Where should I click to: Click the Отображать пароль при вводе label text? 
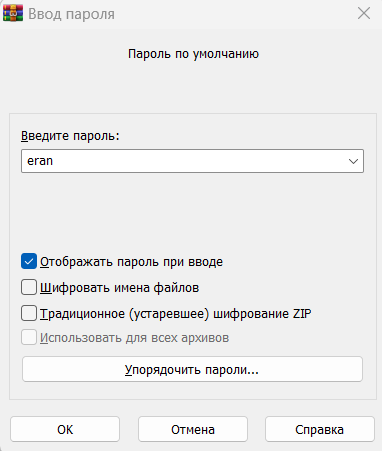[x=131, y=262]
